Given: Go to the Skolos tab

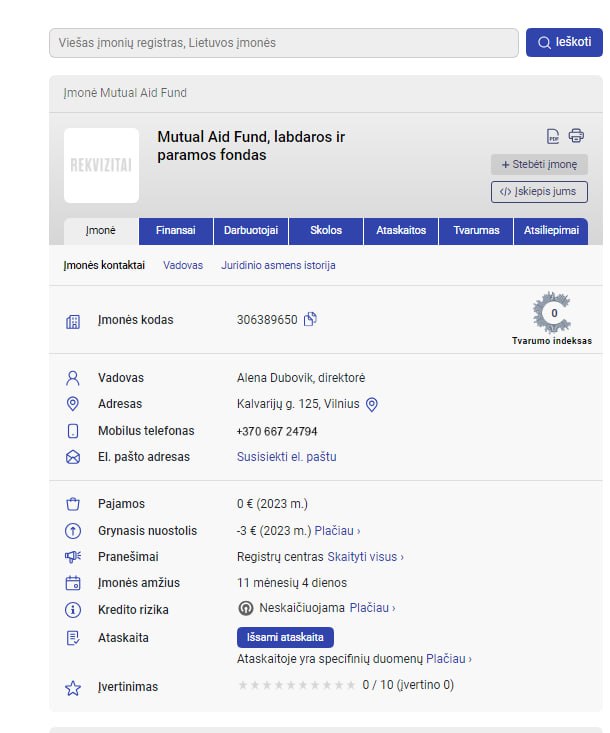Looking at the screenshot, I should (326, 231).
